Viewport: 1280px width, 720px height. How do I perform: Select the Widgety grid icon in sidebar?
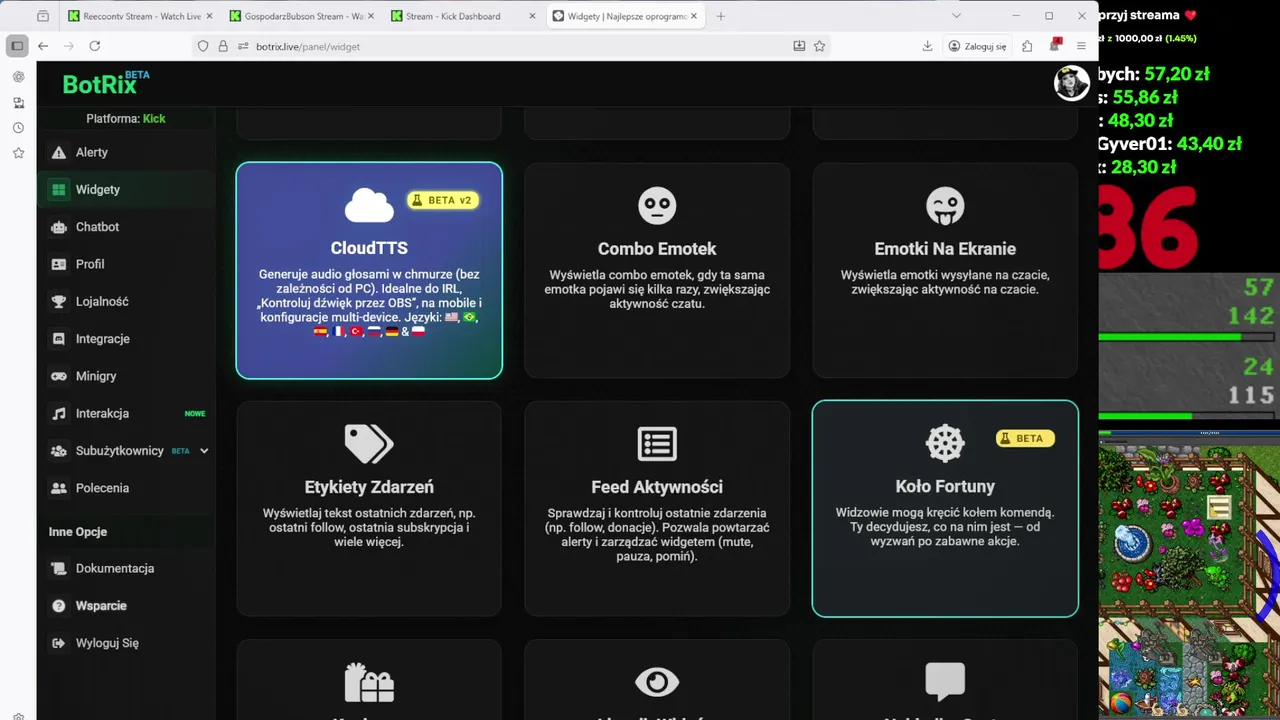58,189
